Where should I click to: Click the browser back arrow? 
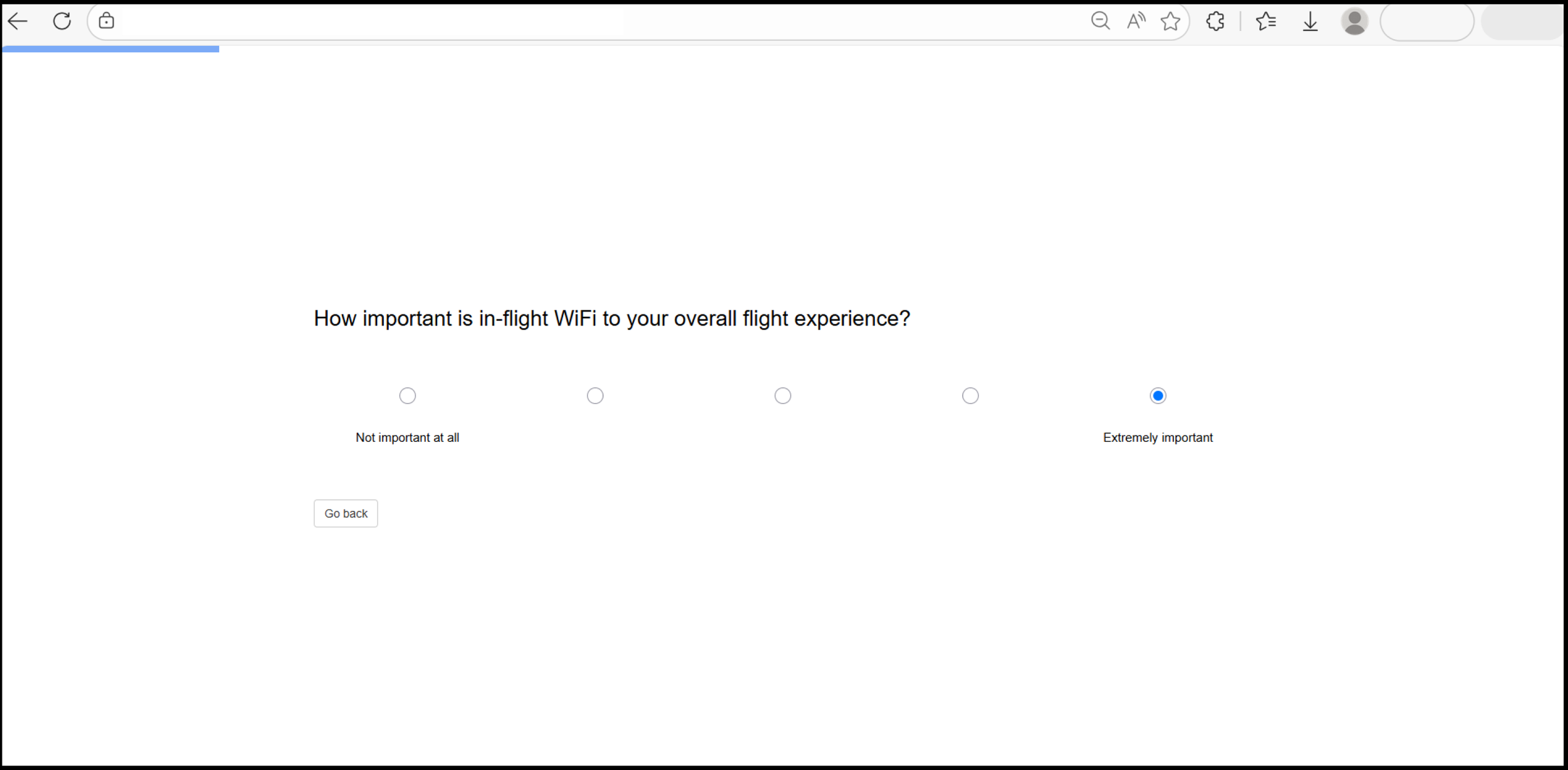(18, 21)
